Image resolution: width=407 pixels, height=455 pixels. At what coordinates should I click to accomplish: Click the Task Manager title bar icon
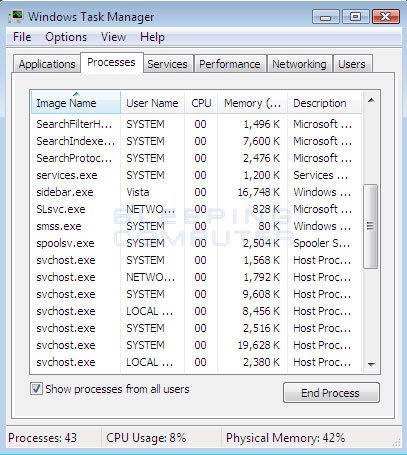(x=15, y=16)
